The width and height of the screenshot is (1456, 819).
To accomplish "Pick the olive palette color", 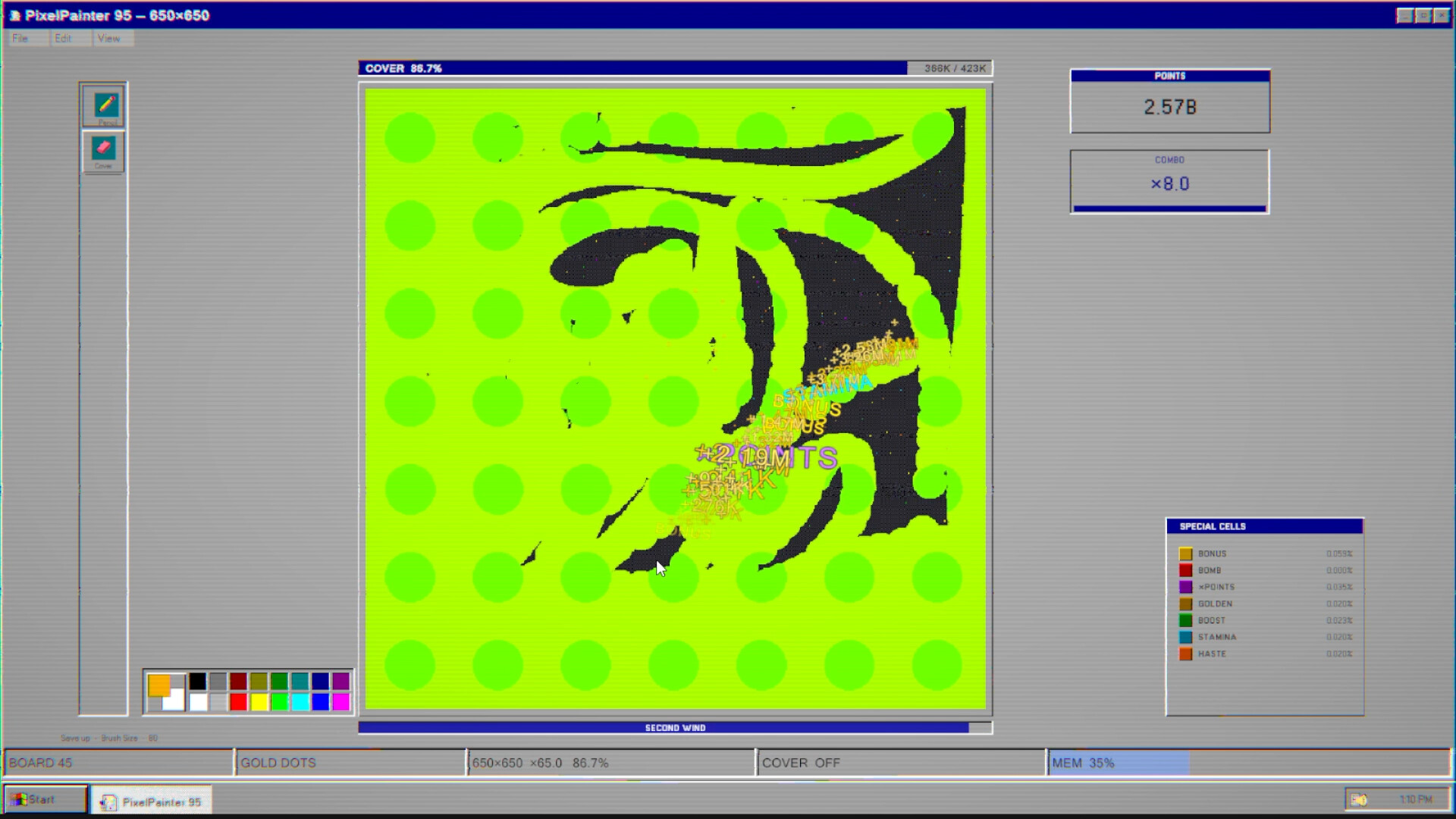I will [259, 681].
